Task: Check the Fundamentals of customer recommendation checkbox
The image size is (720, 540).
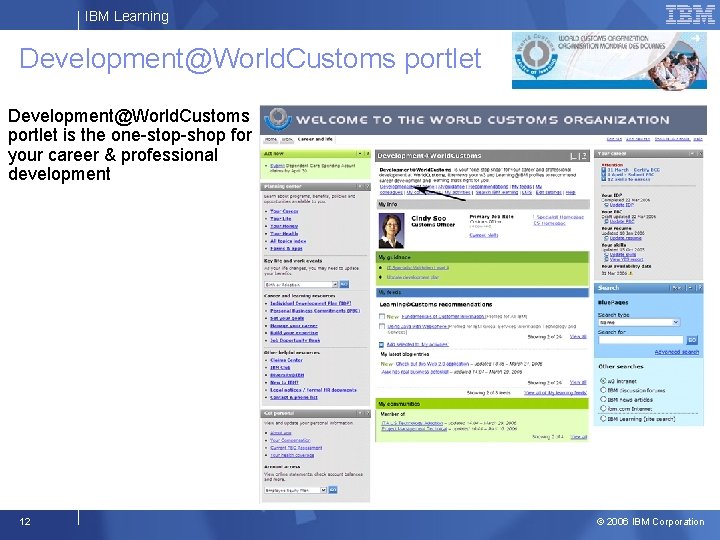Action: (x=382, y=316)
